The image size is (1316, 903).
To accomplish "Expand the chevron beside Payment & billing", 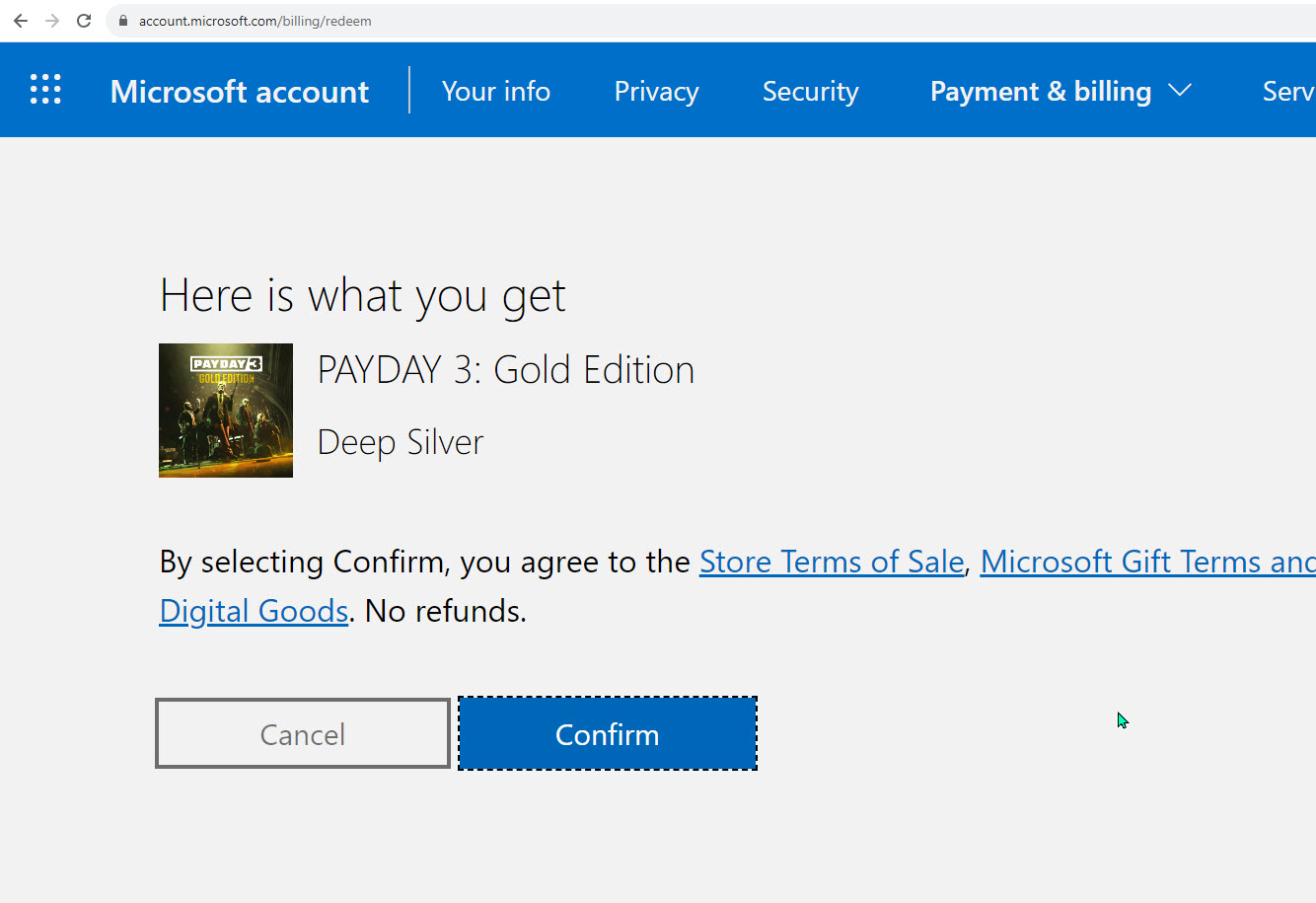I will click(1180, 91).
